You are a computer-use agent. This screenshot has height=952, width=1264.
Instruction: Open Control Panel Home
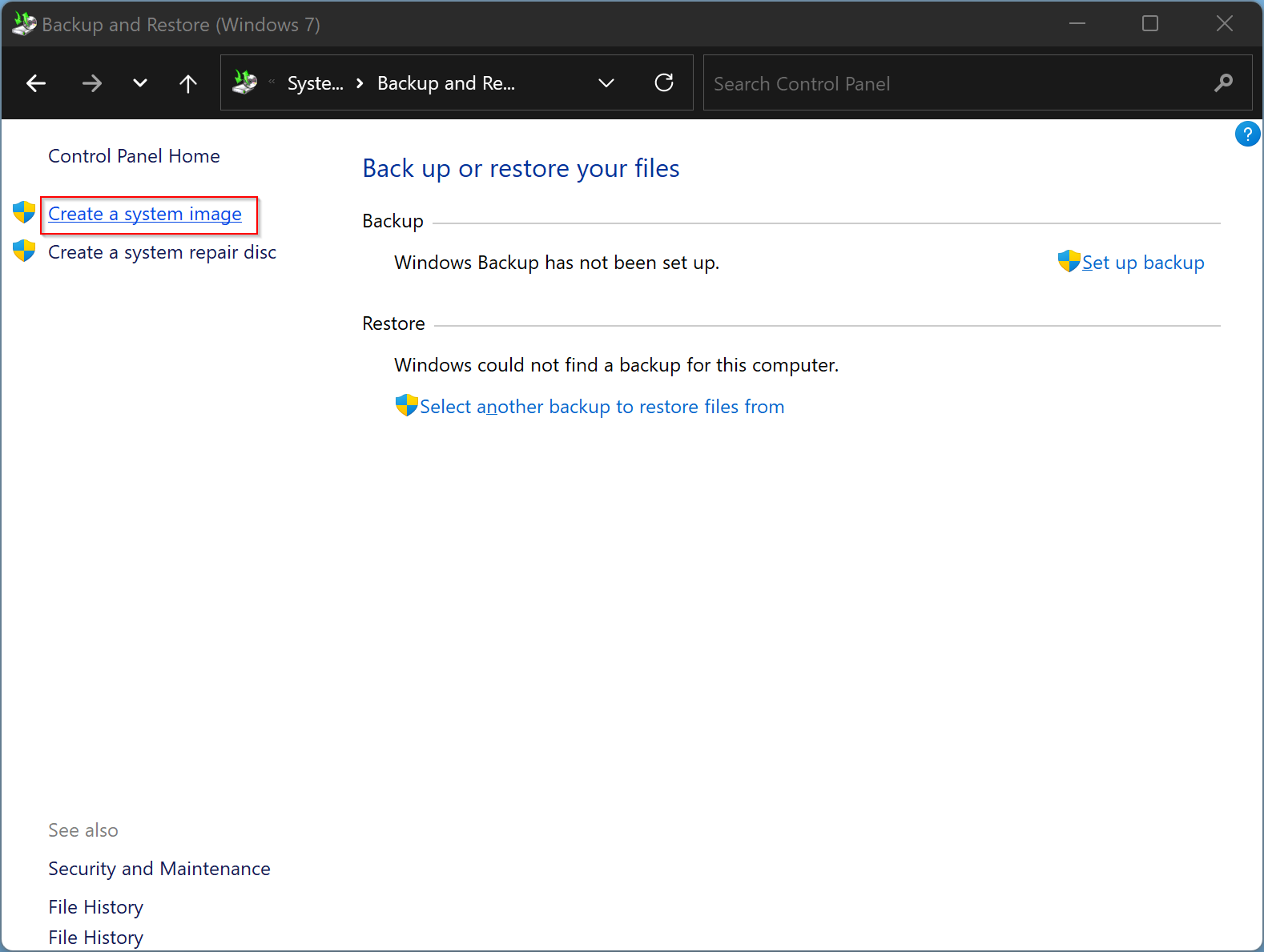pos(134,156)
